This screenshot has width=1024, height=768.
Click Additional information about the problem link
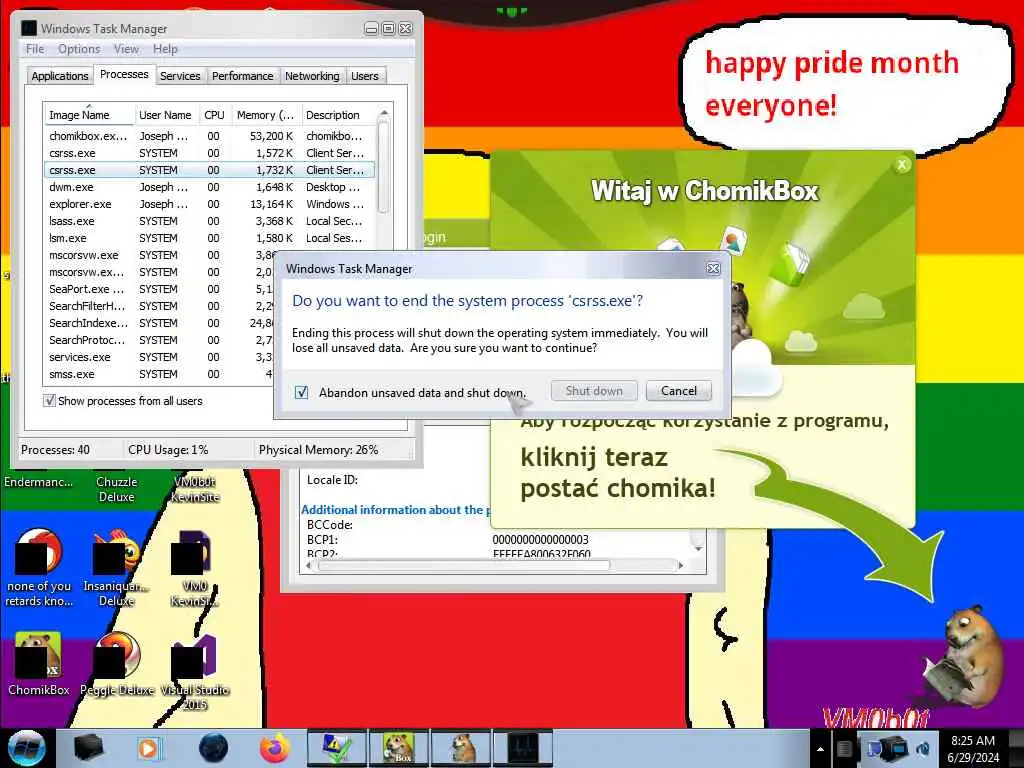point(394,509)
